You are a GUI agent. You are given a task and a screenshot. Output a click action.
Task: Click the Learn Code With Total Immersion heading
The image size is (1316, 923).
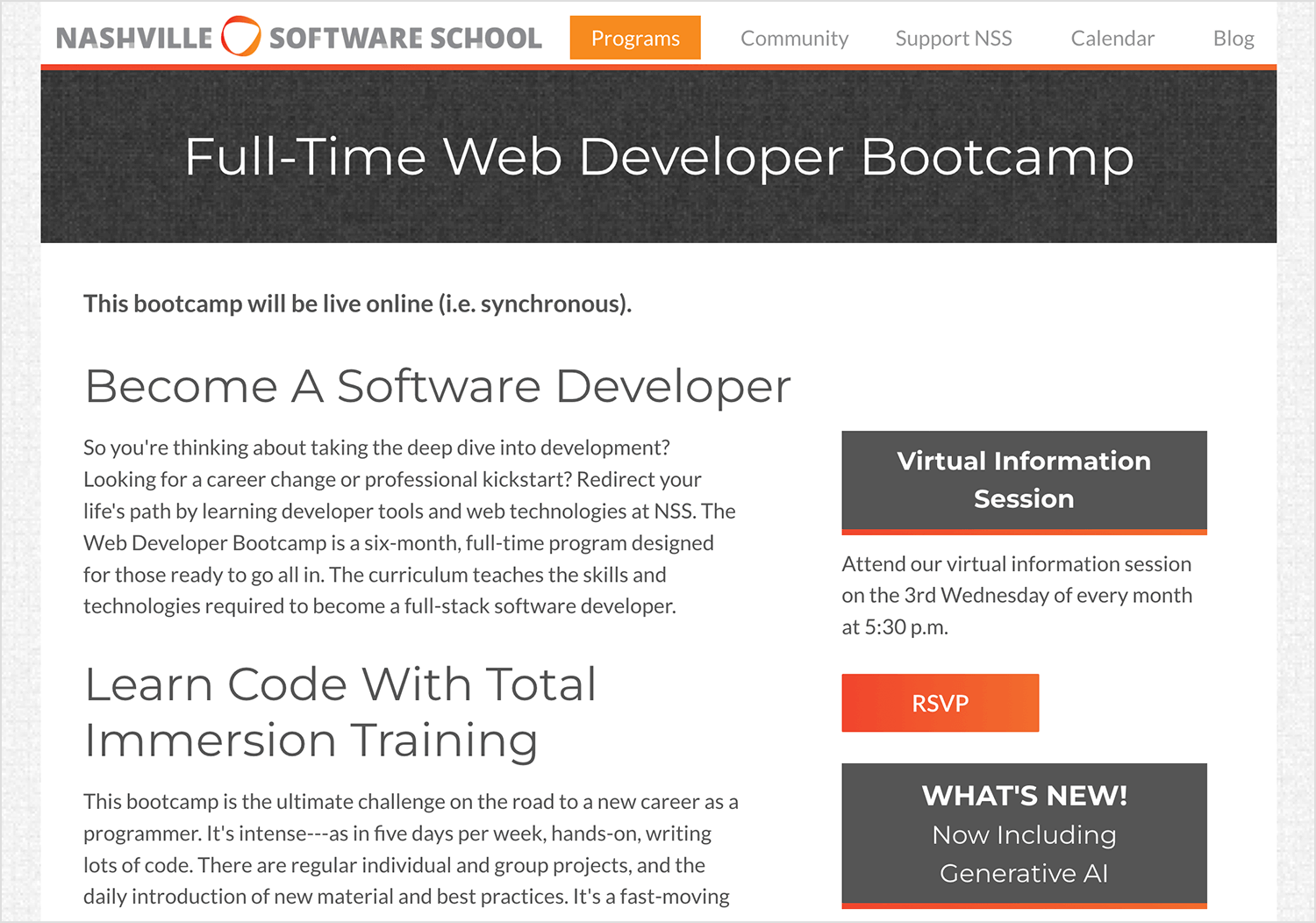(340, 712)
